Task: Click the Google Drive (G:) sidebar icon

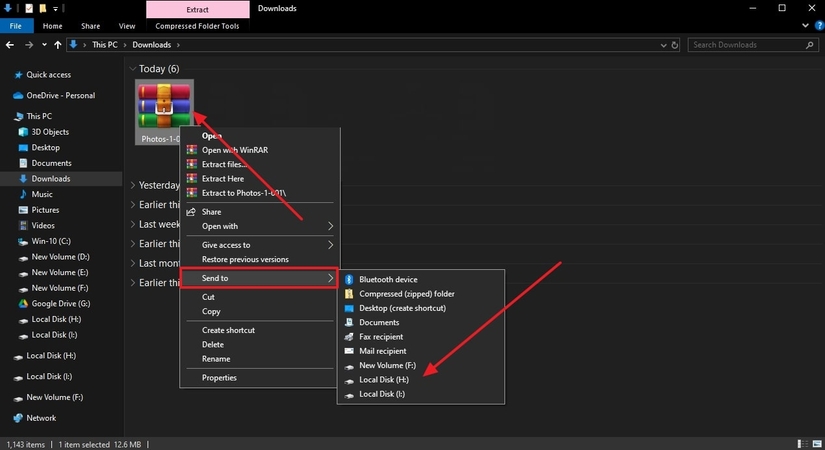Action: coord(23,303)
